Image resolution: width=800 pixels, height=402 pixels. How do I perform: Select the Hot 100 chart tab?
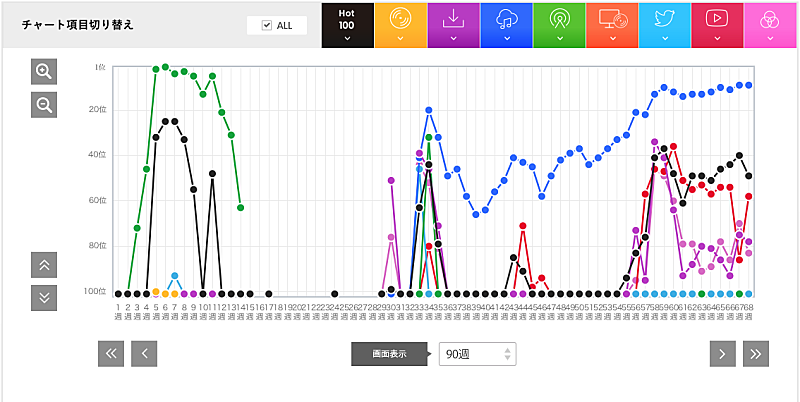click(347, 26)
